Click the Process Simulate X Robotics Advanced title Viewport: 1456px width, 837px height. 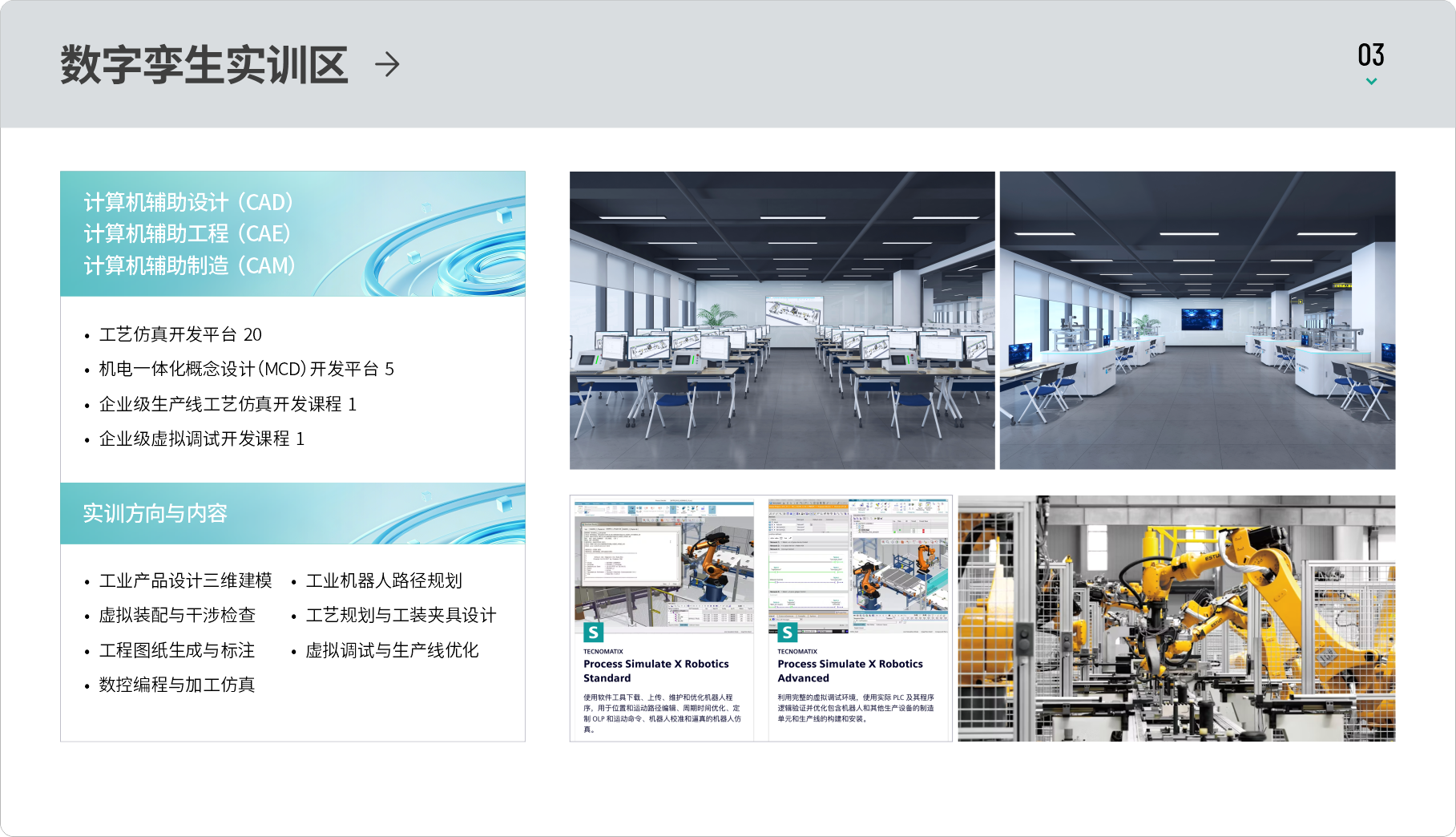[x=849, y=671]
